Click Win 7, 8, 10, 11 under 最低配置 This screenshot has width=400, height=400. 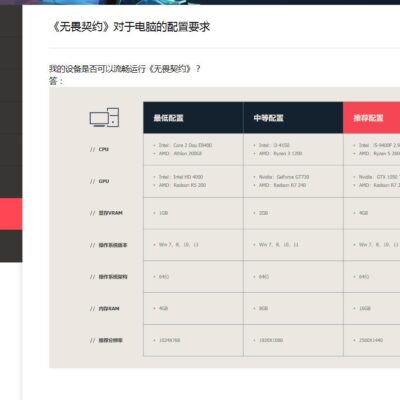[179, 245]
